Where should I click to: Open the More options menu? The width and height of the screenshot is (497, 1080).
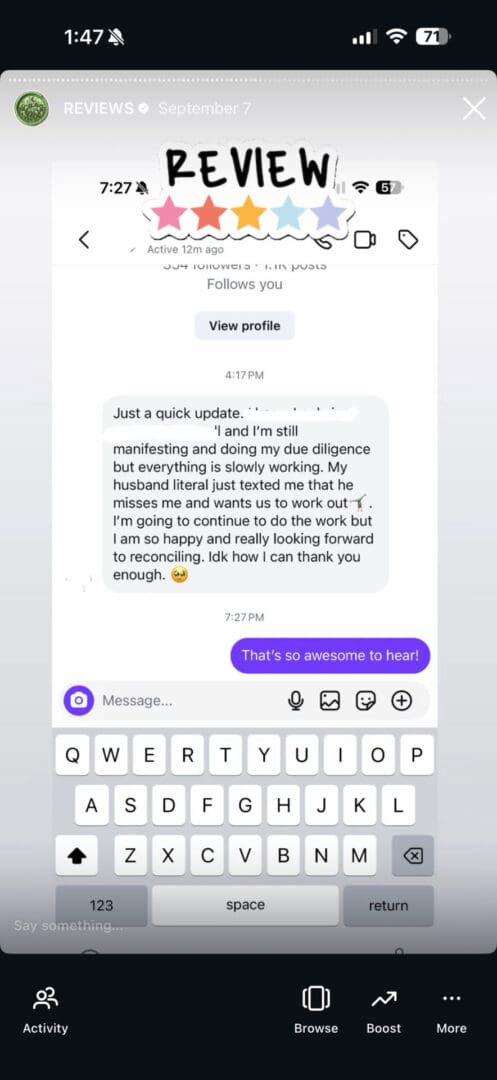click(x=452, y=998)
